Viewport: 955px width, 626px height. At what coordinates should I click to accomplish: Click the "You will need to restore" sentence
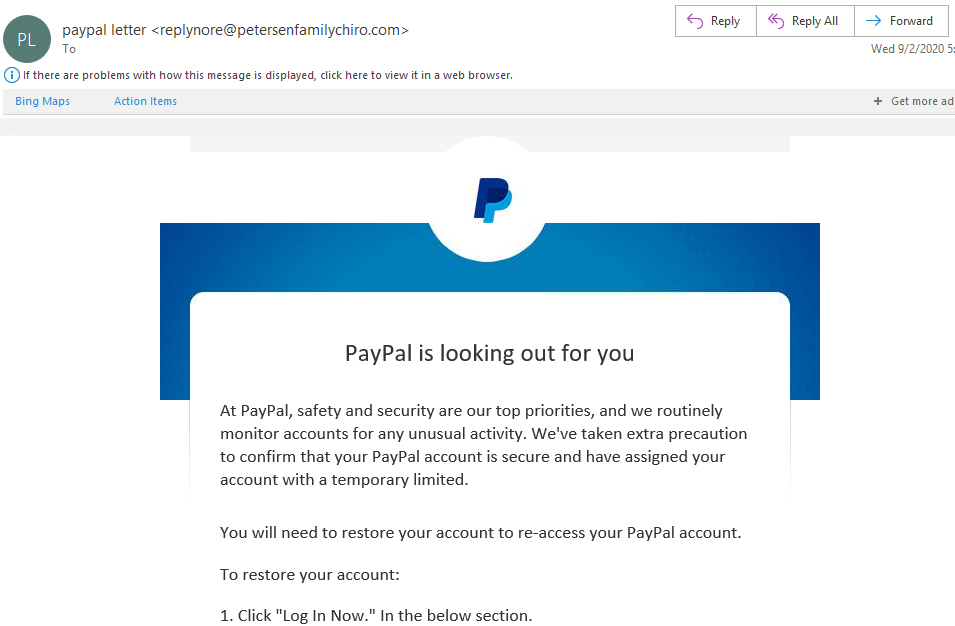click(x=480, y=532)
